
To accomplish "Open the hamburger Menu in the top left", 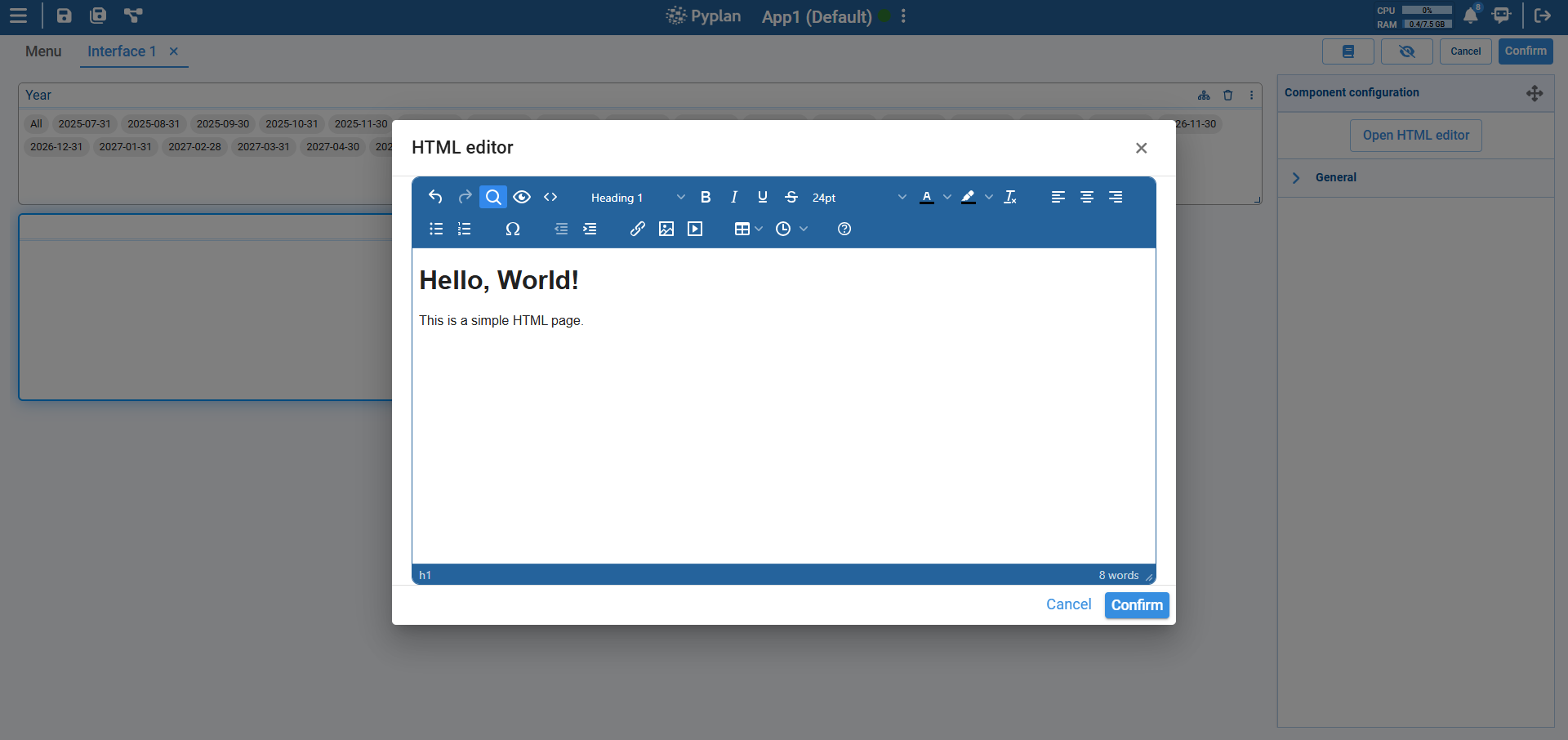I will point(18,16).
